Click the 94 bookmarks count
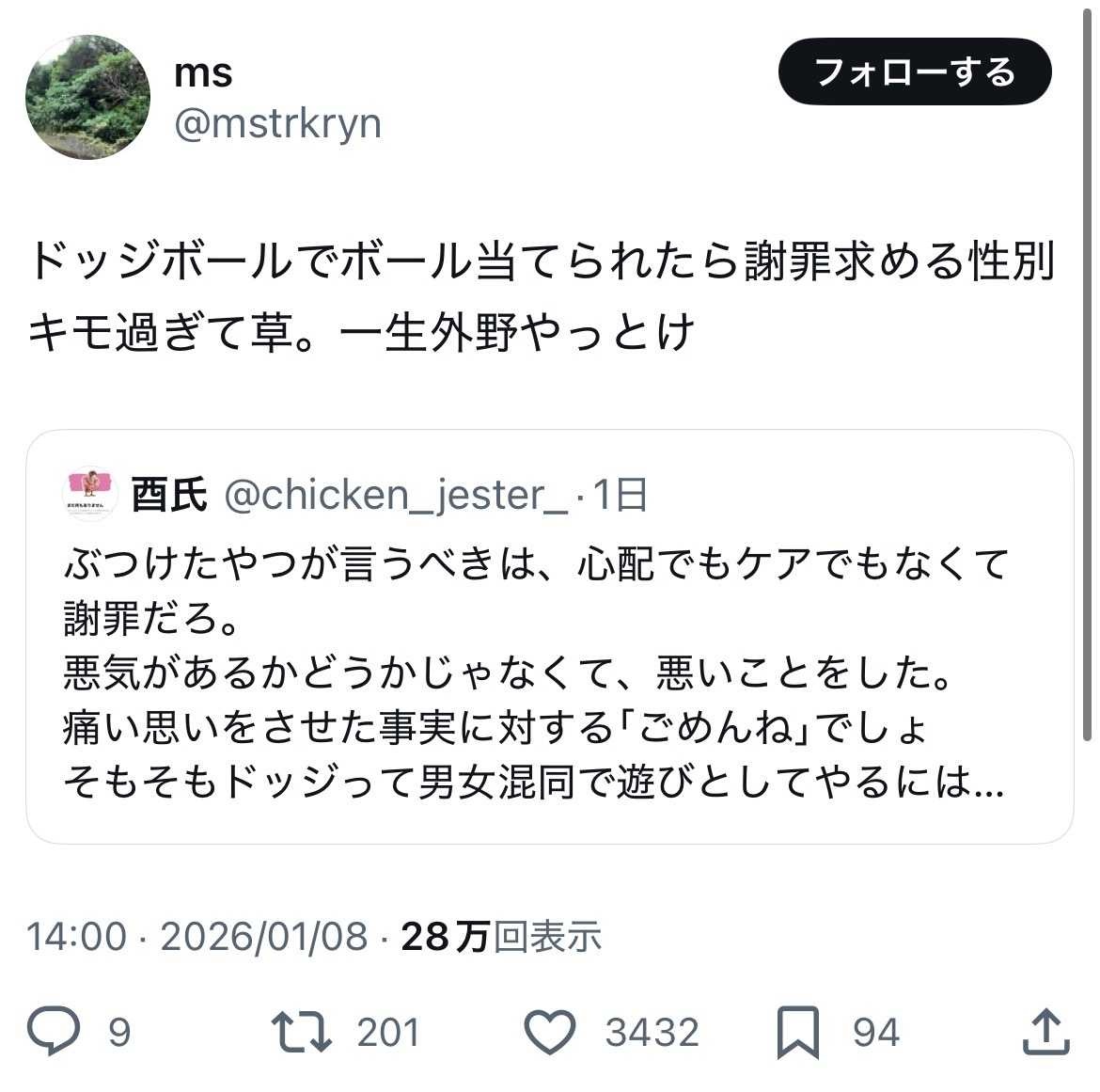 (x=875, y=1033)
